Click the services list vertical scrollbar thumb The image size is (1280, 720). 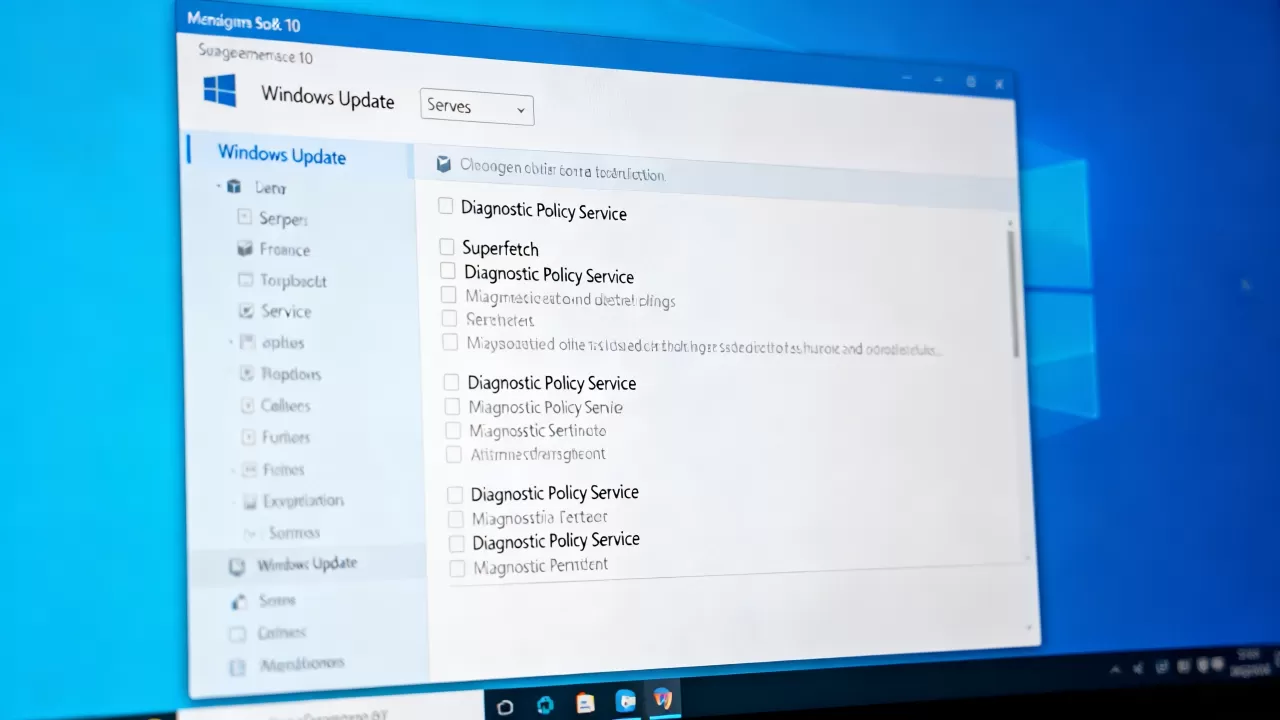1013,294
